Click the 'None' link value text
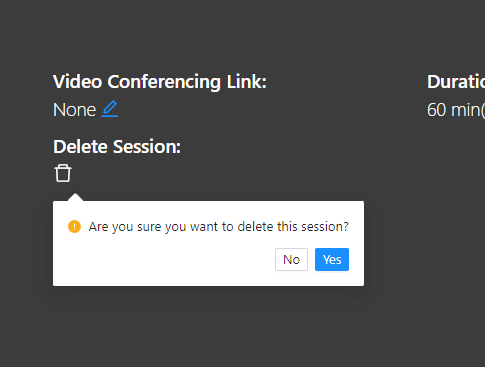This screenshot has height=367, width=485. click(75, 110)
